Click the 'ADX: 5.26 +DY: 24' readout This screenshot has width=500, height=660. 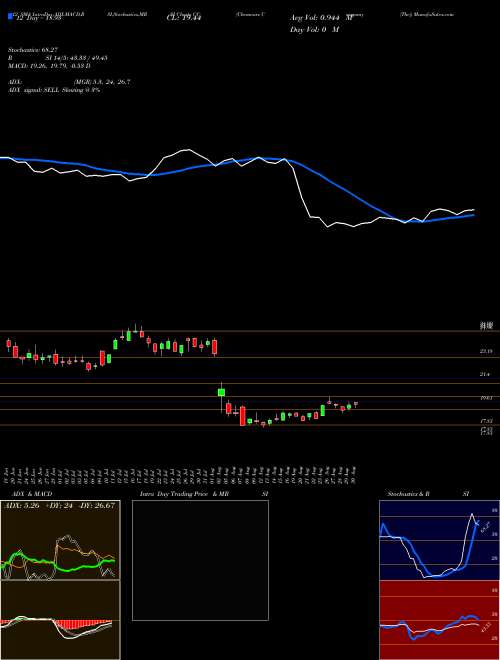point(59,506)
